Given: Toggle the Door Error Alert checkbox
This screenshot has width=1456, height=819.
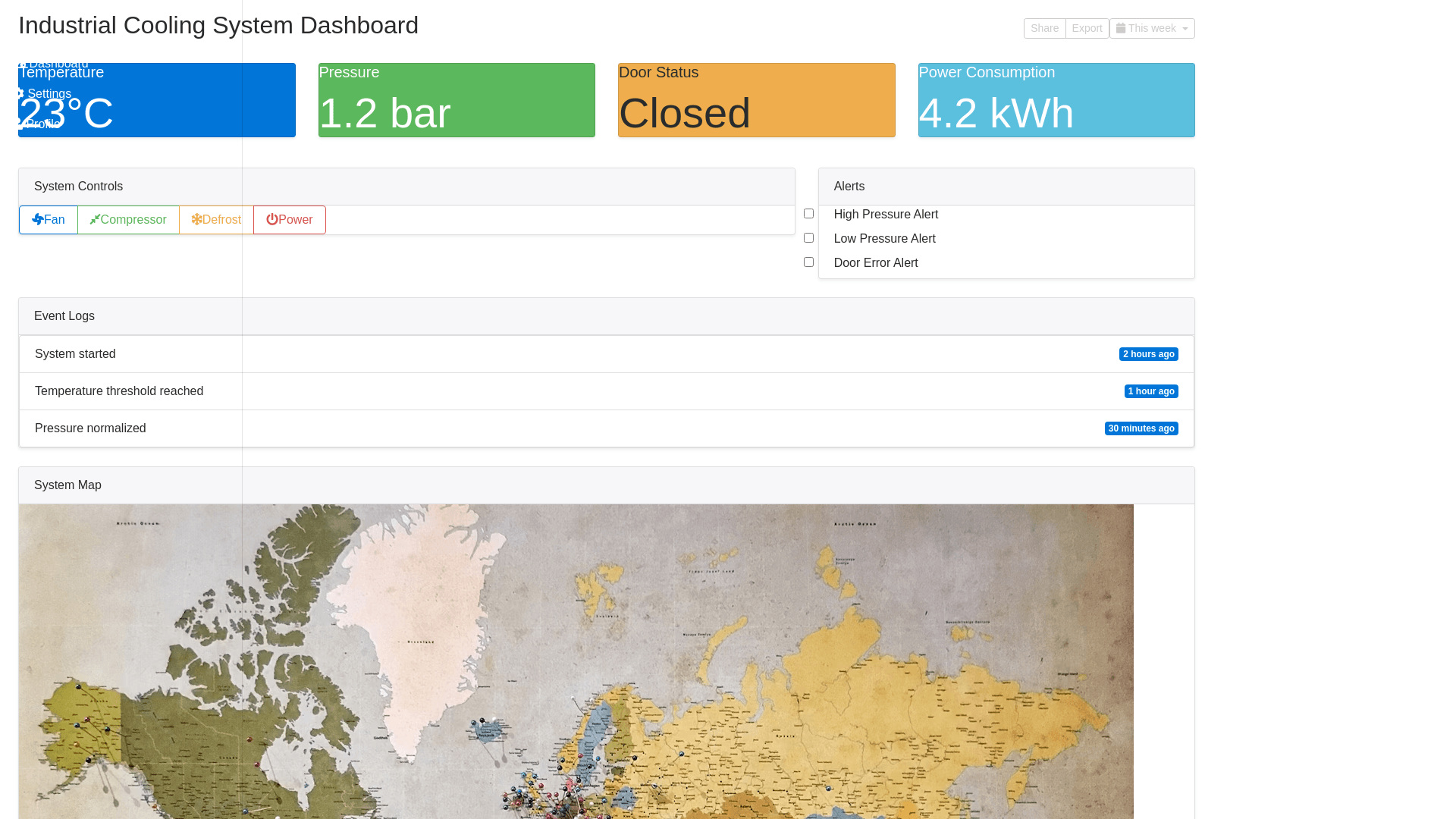Looking at the screenshot, I should 808,262.
